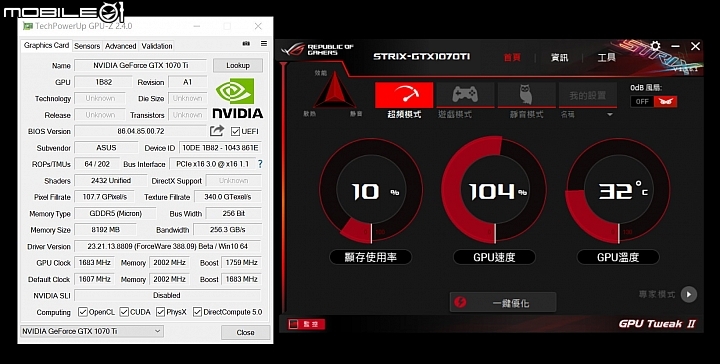Screen dimensions: 720x364
Task: Click the 專家模式 expert mode label
Action: (657, 294)
